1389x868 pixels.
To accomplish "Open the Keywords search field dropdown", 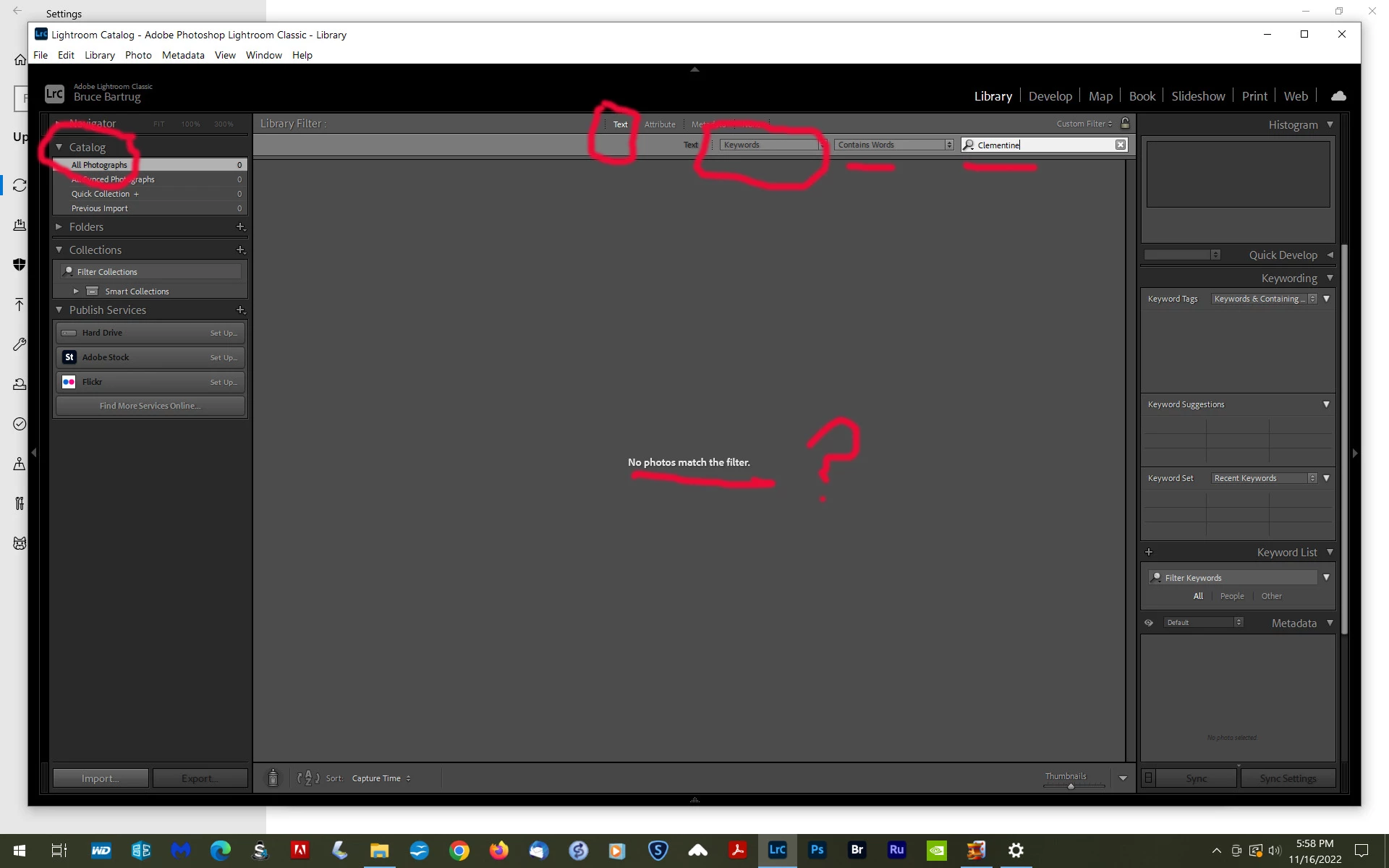I will 771,145.
